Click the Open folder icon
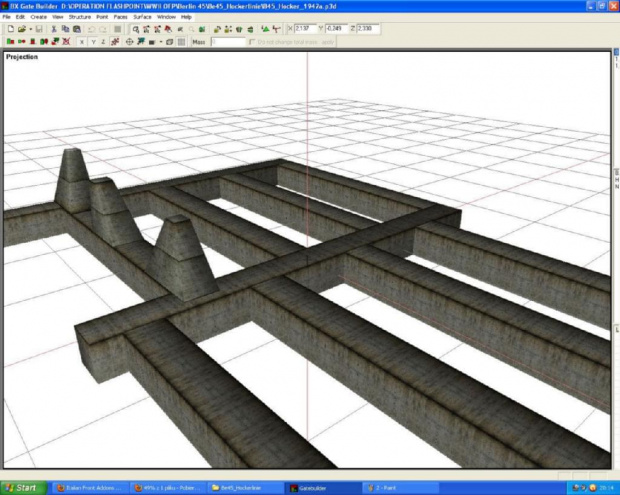The height and width of the screenshot is (495, 620). click(21, 30)
